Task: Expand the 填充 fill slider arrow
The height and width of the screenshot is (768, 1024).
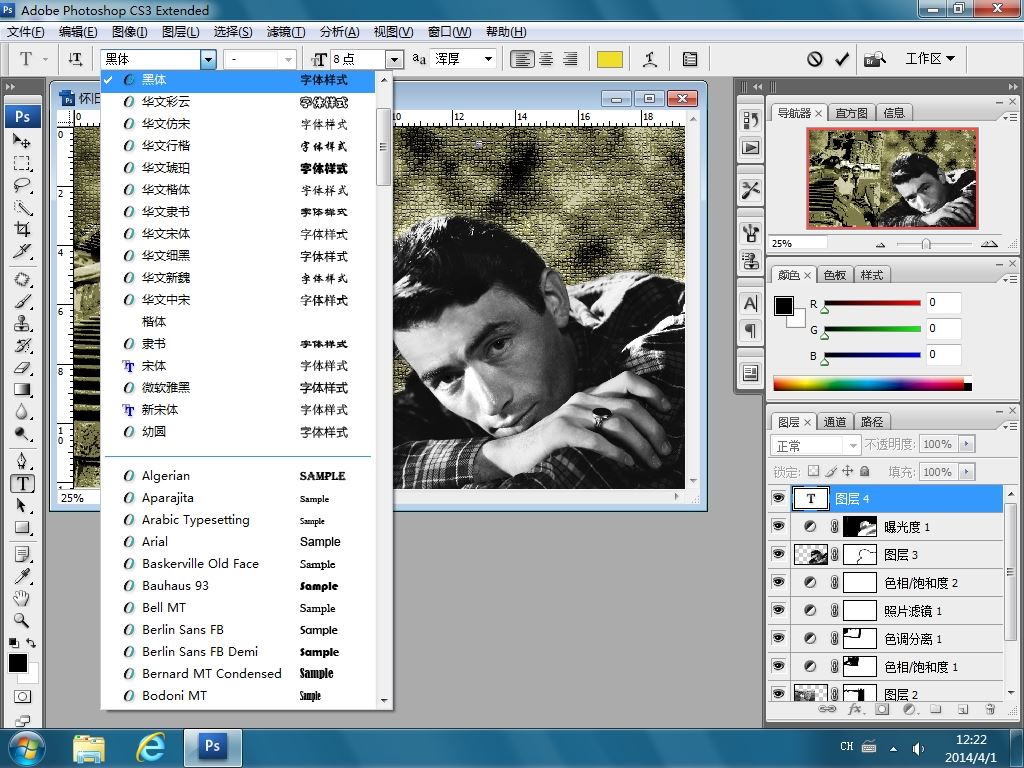Action: tap(967, 472)
